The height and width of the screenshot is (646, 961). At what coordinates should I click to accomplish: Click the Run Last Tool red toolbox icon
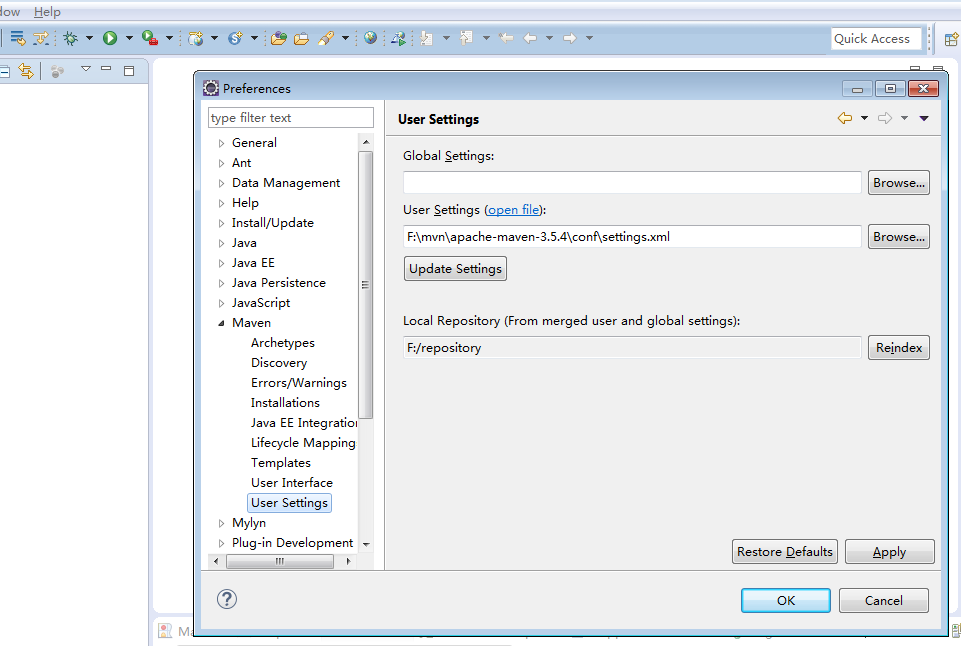(149, 38)
